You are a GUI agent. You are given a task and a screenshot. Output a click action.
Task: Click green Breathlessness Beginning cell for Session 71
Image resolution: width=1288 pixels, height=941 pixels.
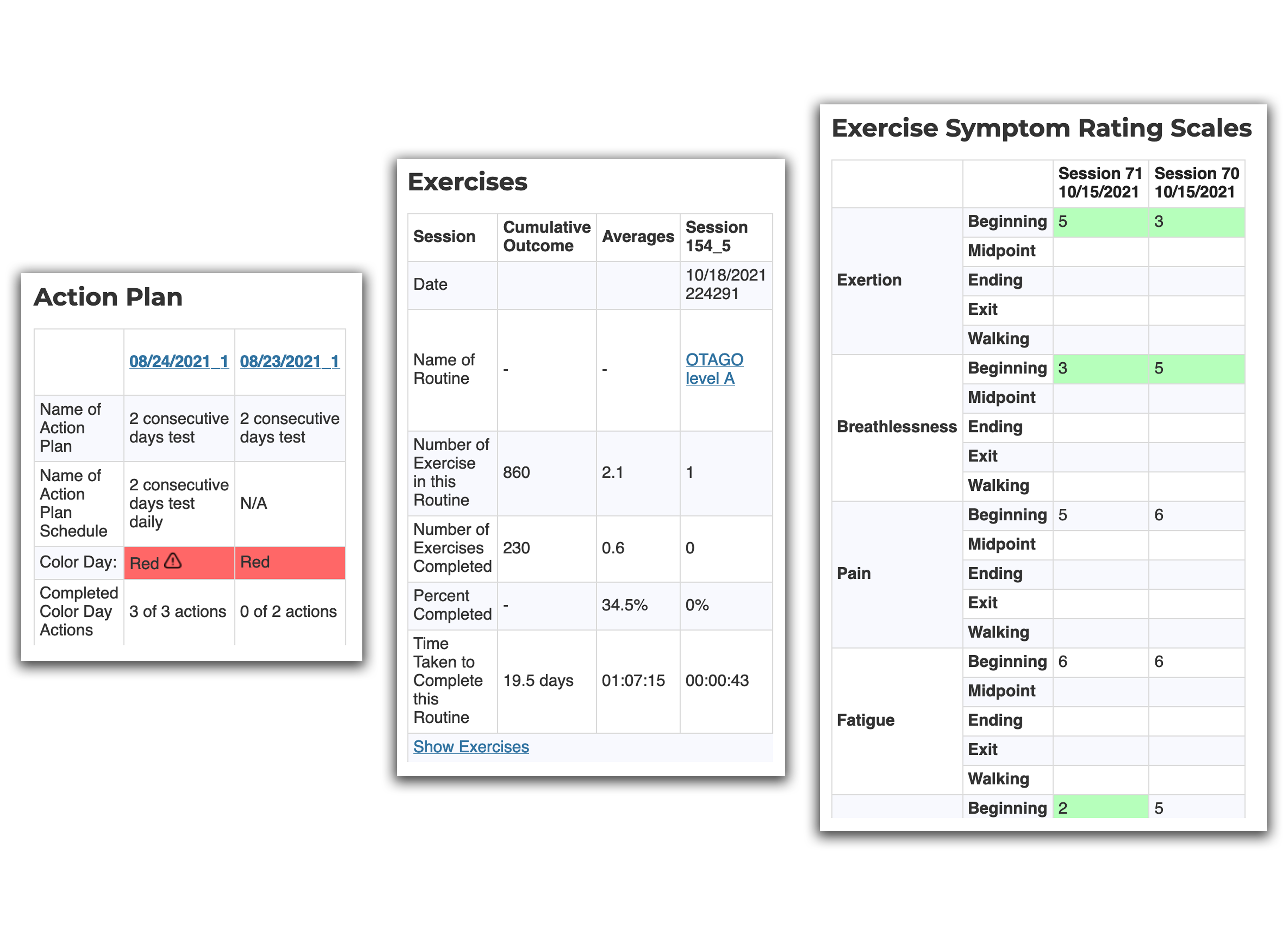pyautogui.click(x=1099, y=369)
